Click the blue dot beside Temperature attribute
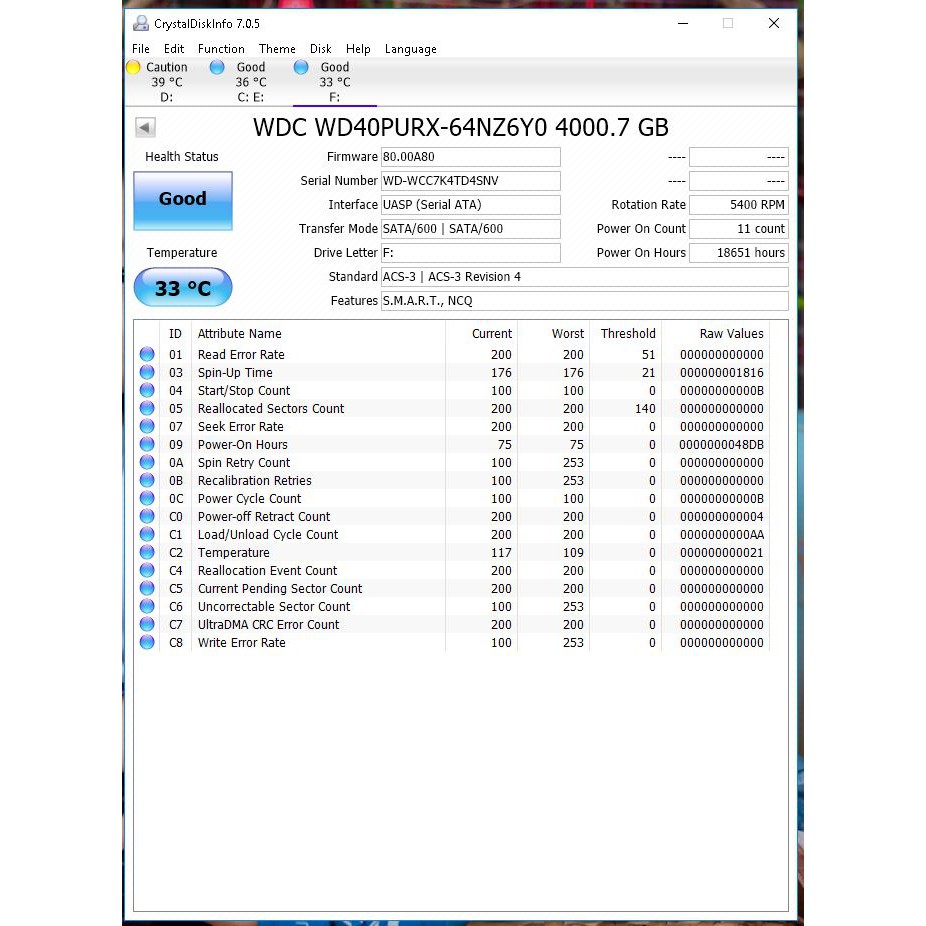 click(x=146, y=552)
